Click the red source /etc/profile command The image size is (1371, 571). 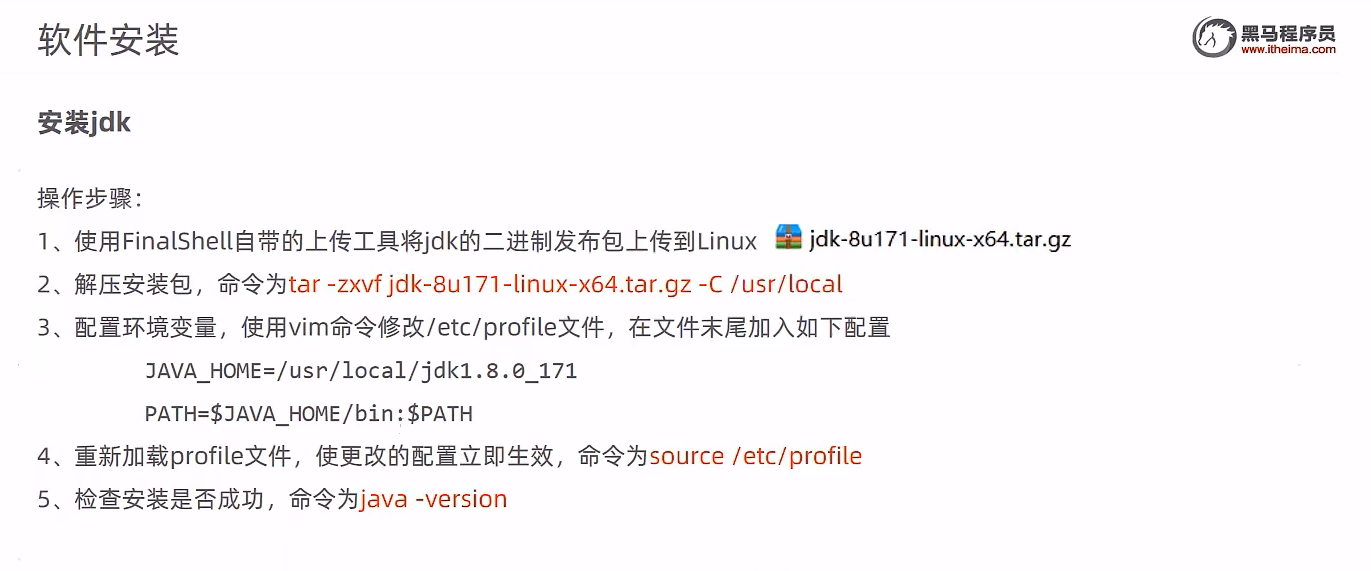[756, 456]
